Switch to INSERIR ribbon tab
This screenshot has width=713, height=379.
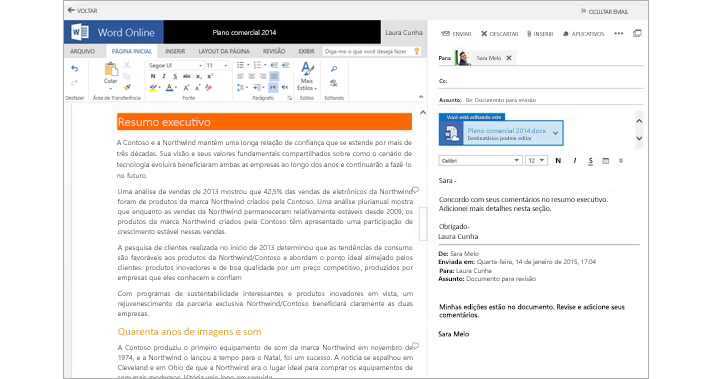(x=175, y=51)
